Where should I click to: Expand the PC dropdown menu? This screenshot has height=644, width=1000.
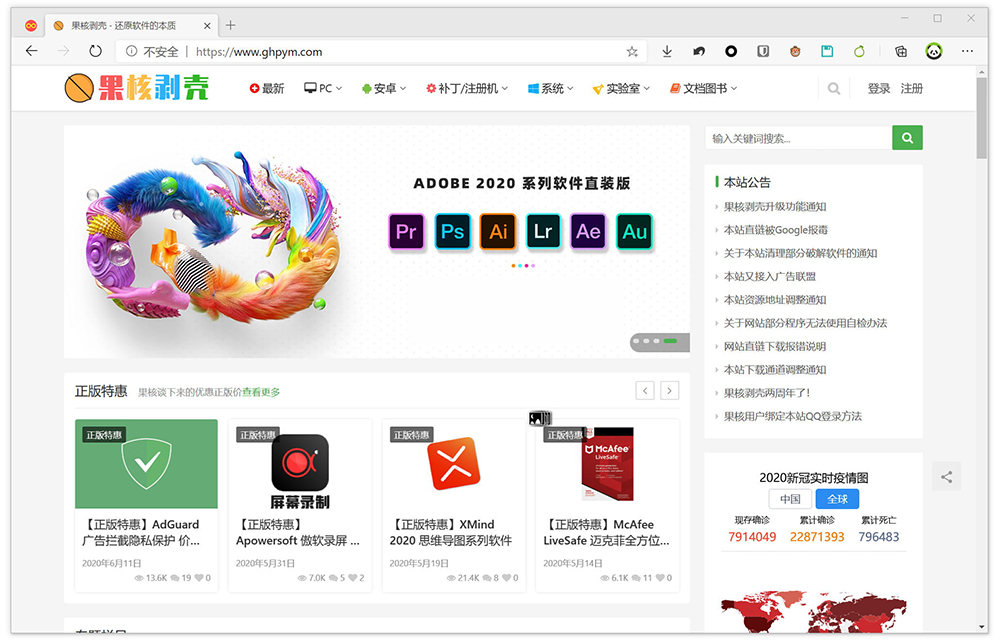point(322,88)
